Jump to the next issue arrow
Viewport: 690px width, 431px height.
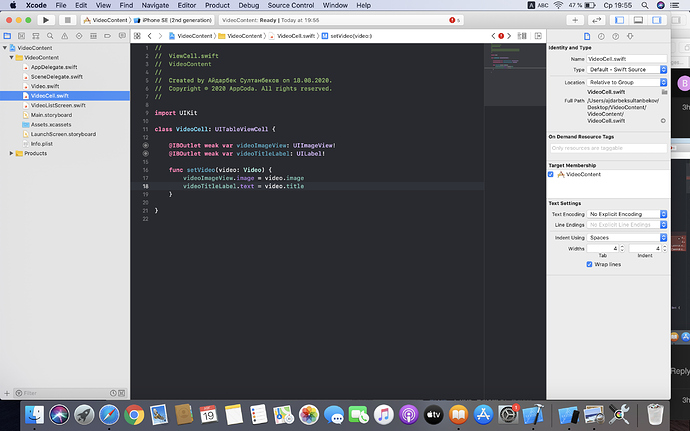(x=509, y=36)
